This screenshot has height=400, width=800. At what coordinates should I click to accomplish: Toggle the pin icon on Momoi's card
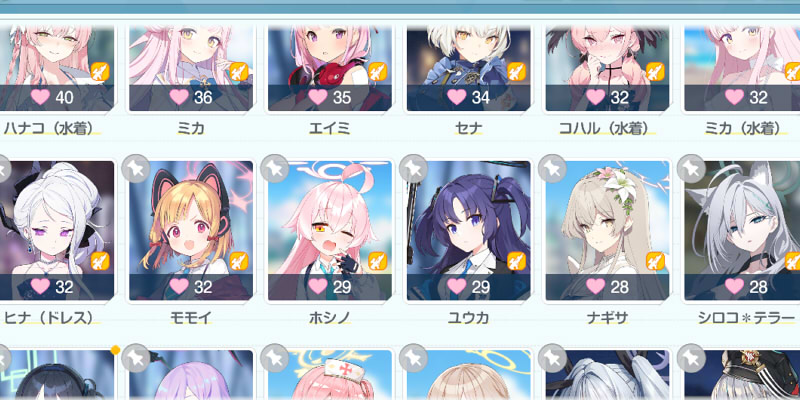pyautogui.click(x=136, y=168)
